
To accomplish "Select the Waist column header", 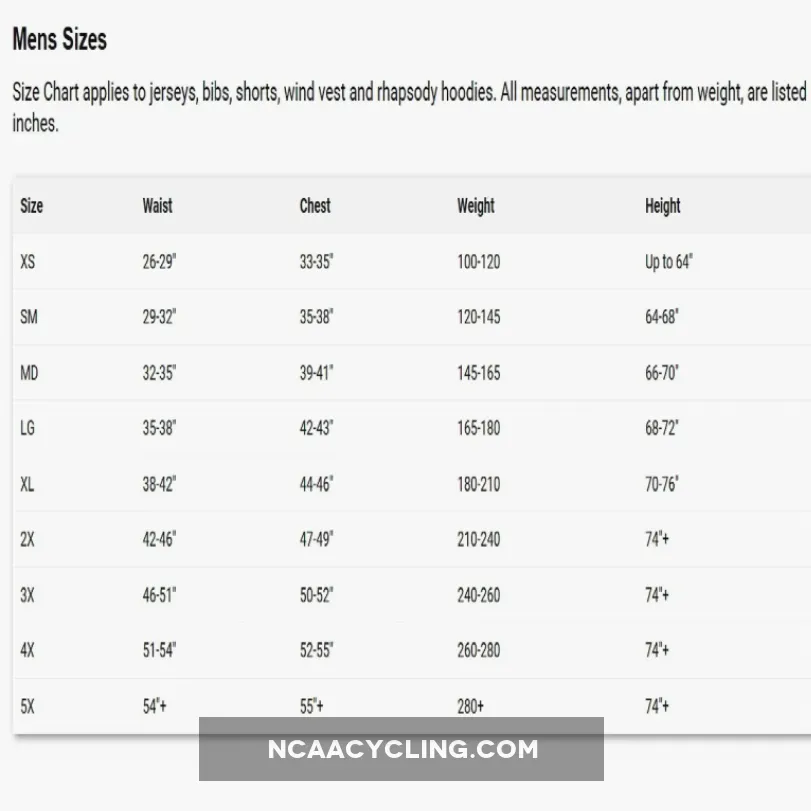I will point(157,206).
